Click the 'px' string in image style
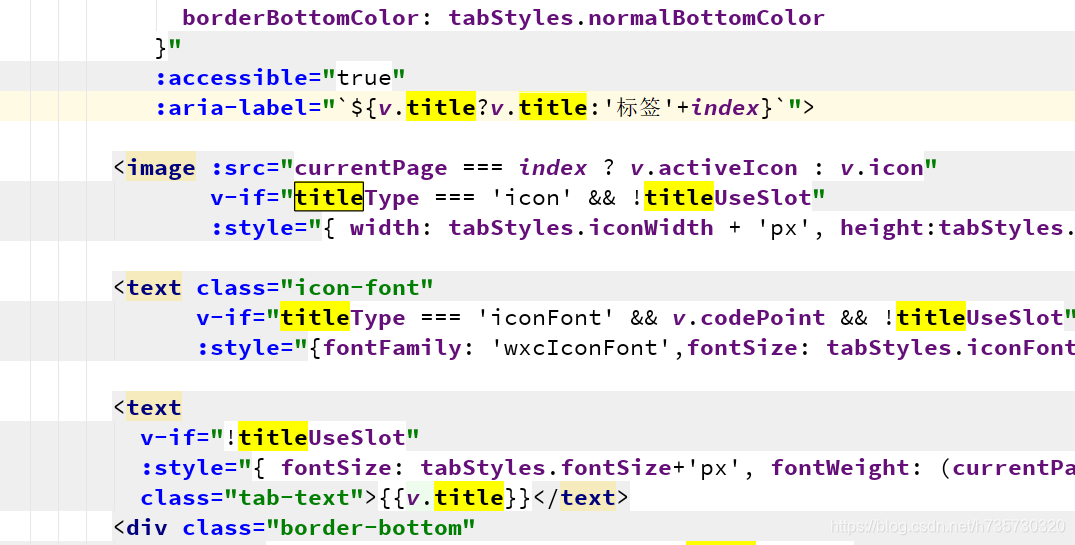This screenshot has height=545, width=1075. (784, 228)
